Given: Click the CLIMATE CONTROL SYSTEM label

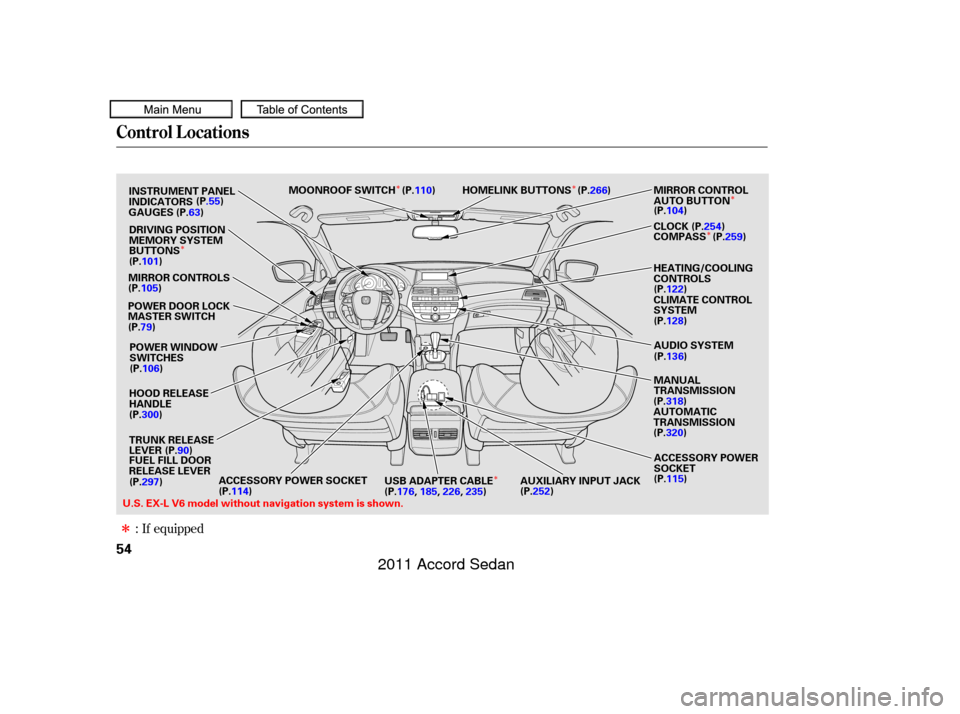Looking at the screenshot, I should click(702, 305).
